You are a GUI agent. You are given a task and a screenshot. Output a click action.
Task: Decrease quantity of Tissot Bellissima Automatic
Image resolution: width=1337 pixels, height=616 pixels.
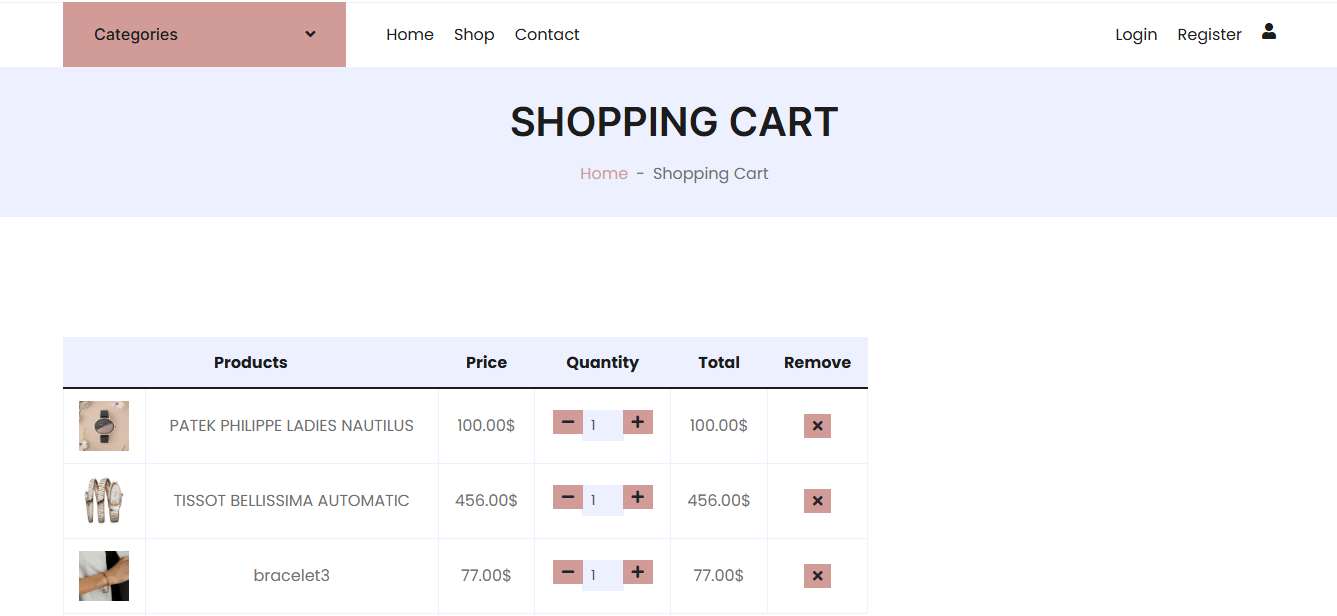568,497
